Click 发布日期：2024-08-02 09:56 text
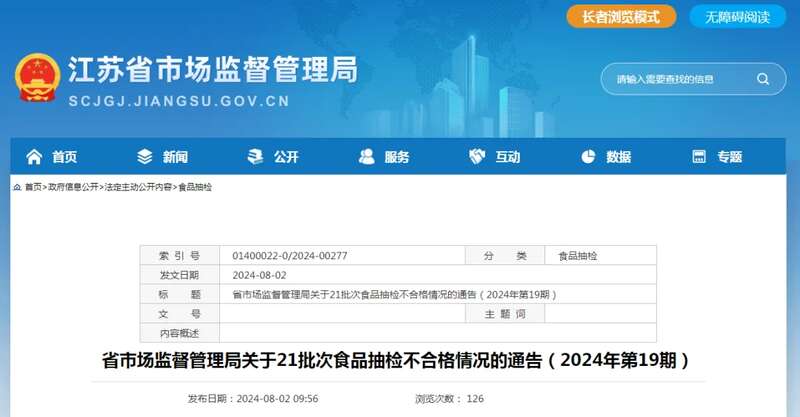 tap(253, 399)
